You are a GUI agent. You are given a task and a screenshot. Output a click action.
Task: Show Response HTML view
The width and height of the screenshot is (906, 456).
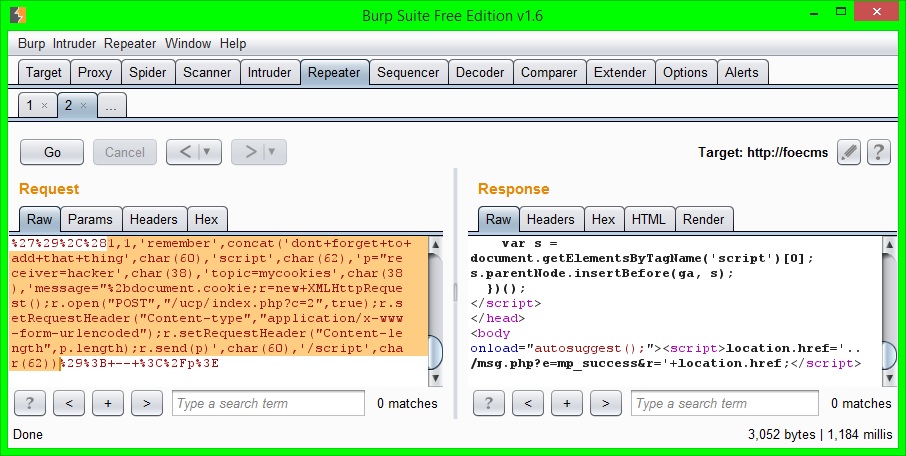click(x=649, y=220)
